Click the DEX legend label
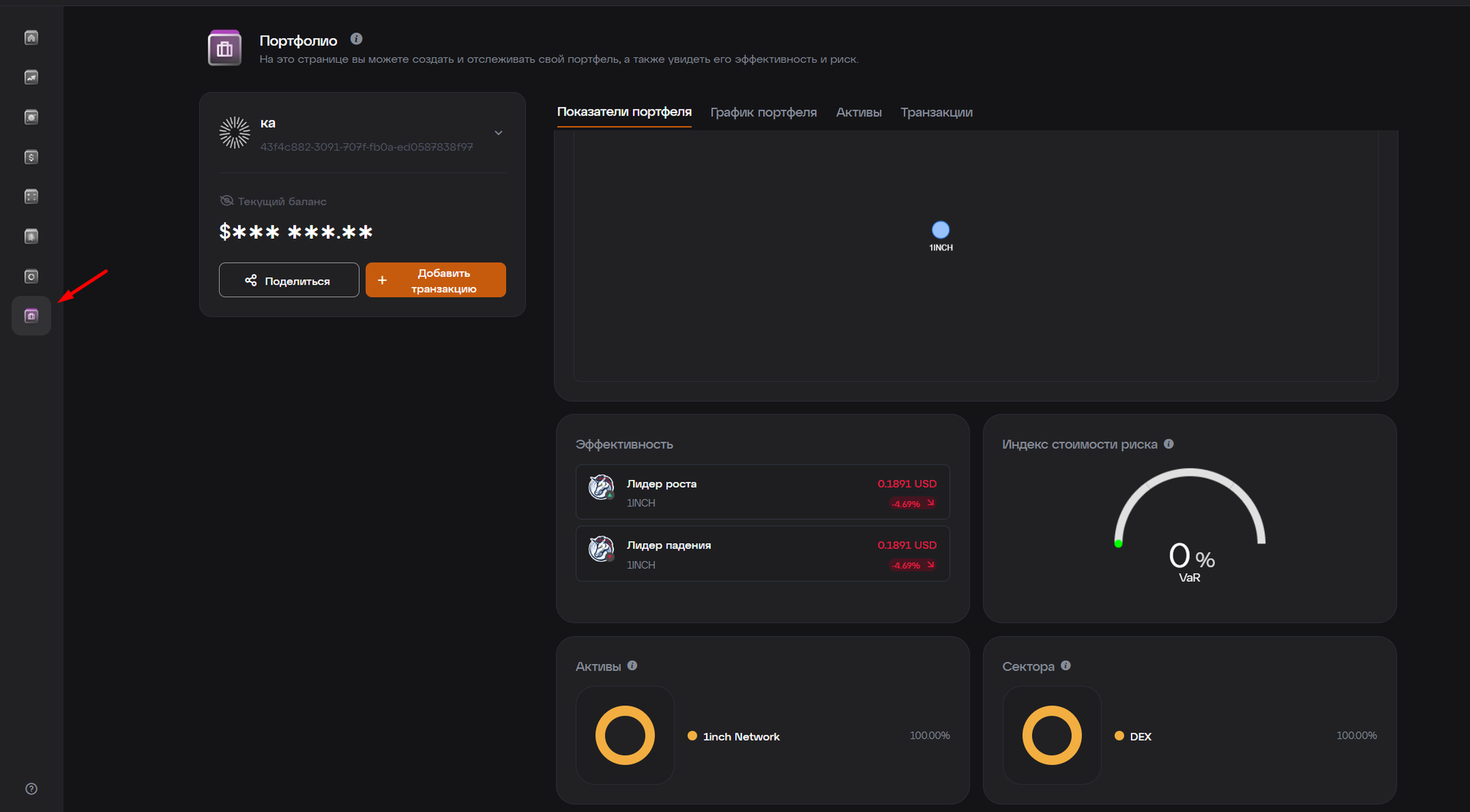 pos(1141,736)
